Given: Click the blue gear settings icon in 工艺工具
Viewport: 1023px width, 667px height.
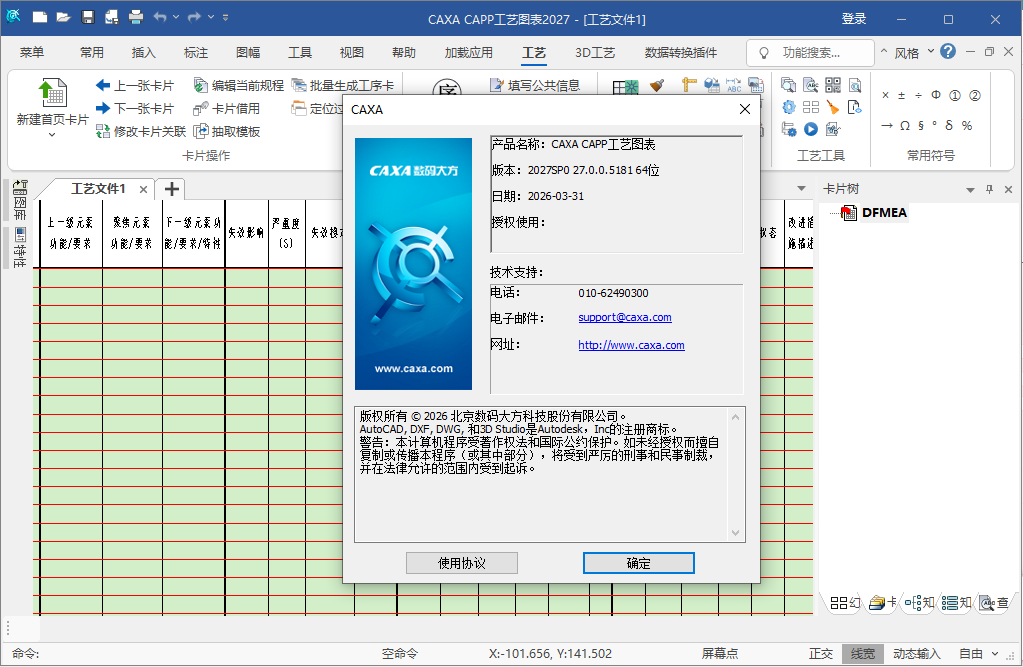Looking at the screenshot, I should (789, 107).
